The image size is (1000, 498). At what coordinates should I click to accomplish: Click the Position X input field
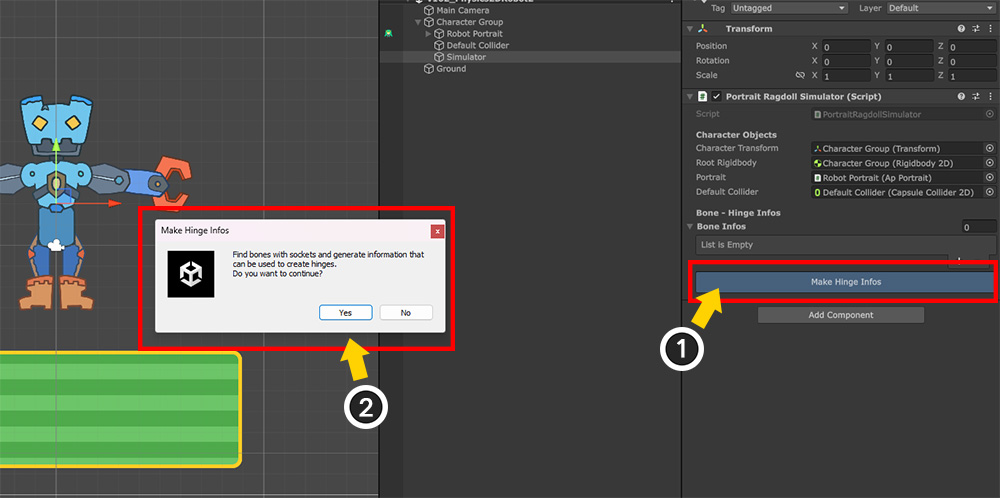[845, 47]
